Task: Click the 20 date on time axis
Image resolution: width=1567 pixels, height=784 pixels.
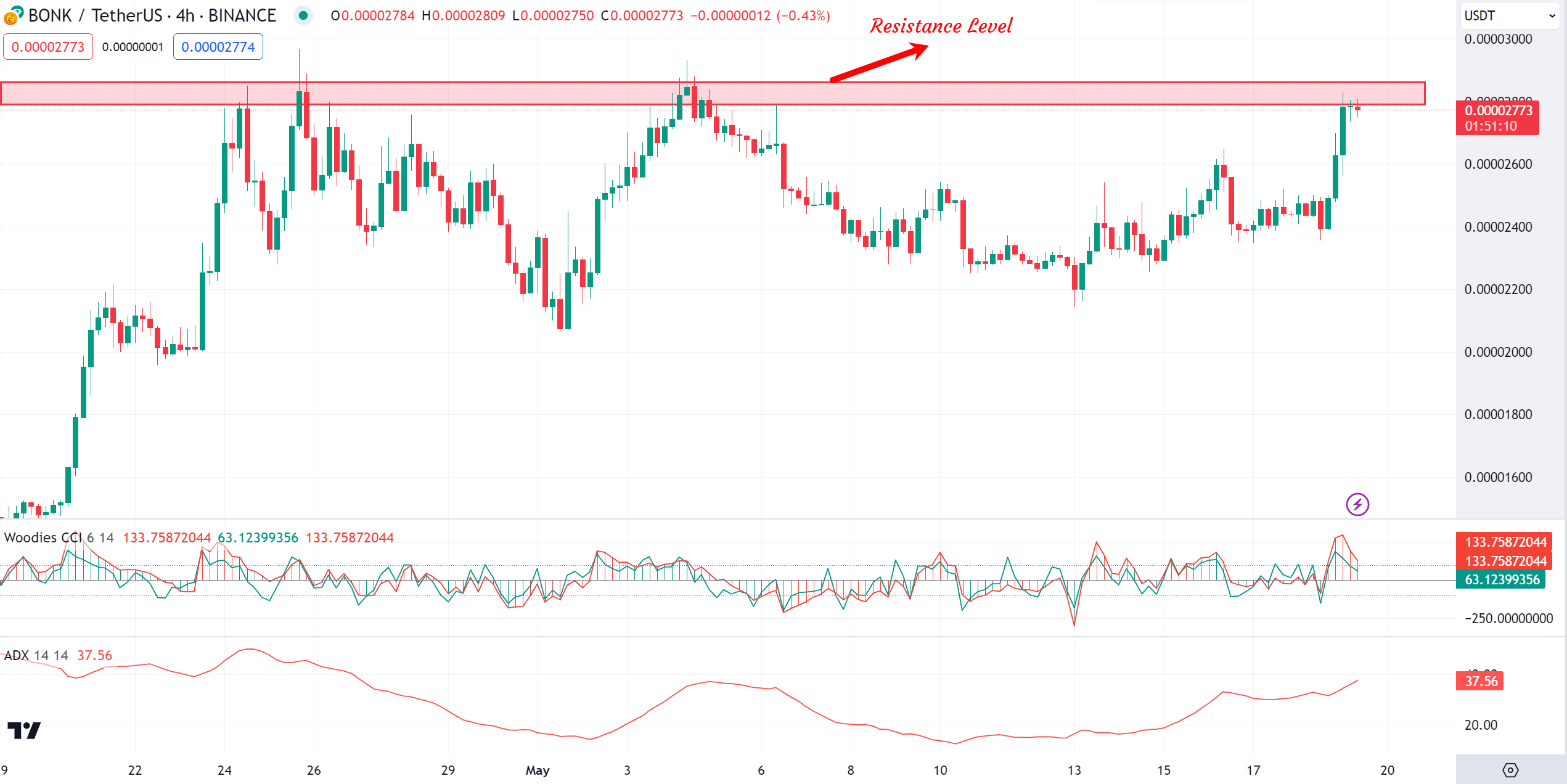Action: 1388,770
